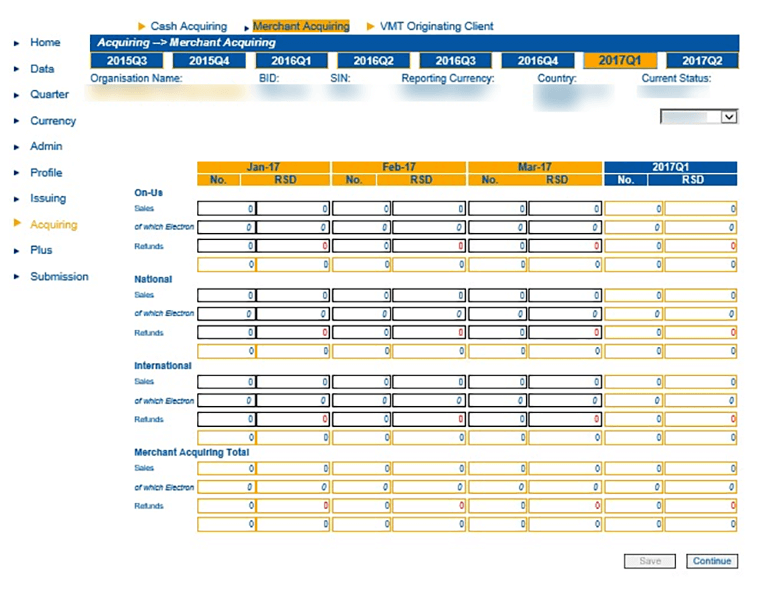
Task: Switch to the 2016Q4 quarter tab
Action: point(540,61)
